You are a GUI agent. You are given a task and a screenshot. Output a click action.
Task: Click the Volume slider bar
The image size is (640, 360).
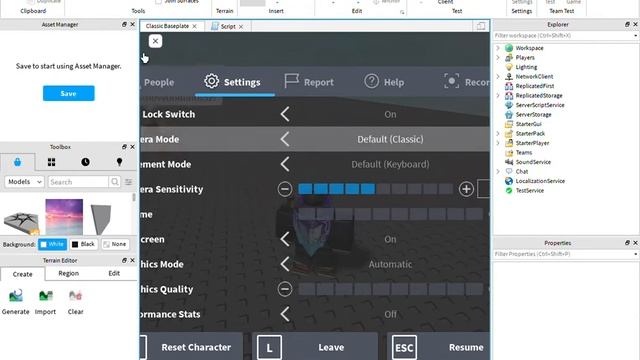point(391,214)
